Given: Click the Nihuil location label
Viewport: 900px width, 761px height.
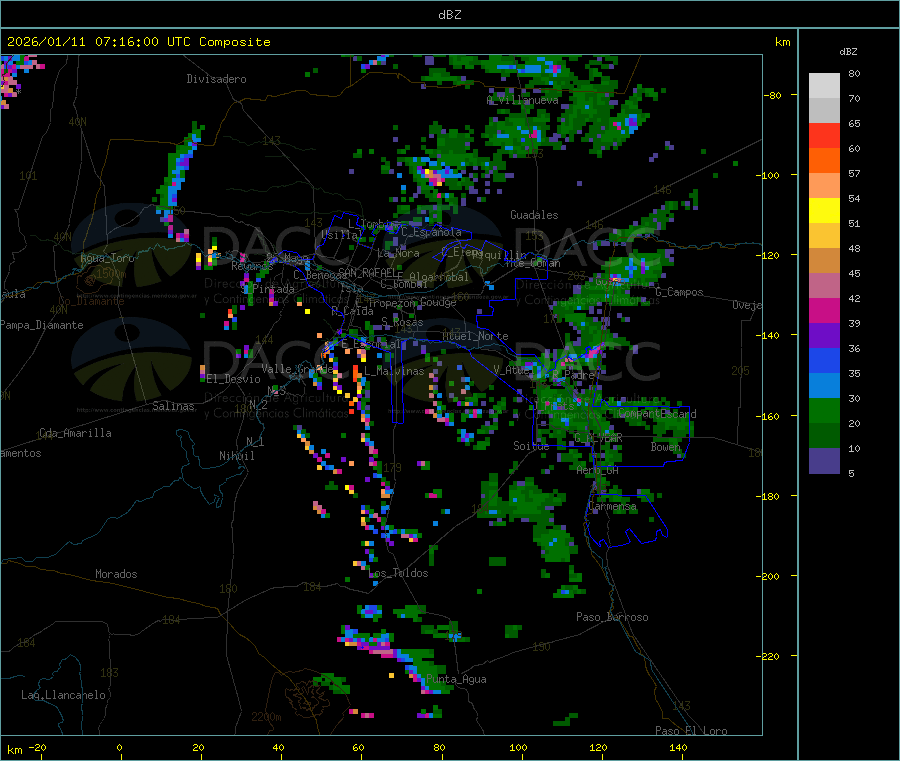Looking at the screenshot, I should click(x=236, y=456).
